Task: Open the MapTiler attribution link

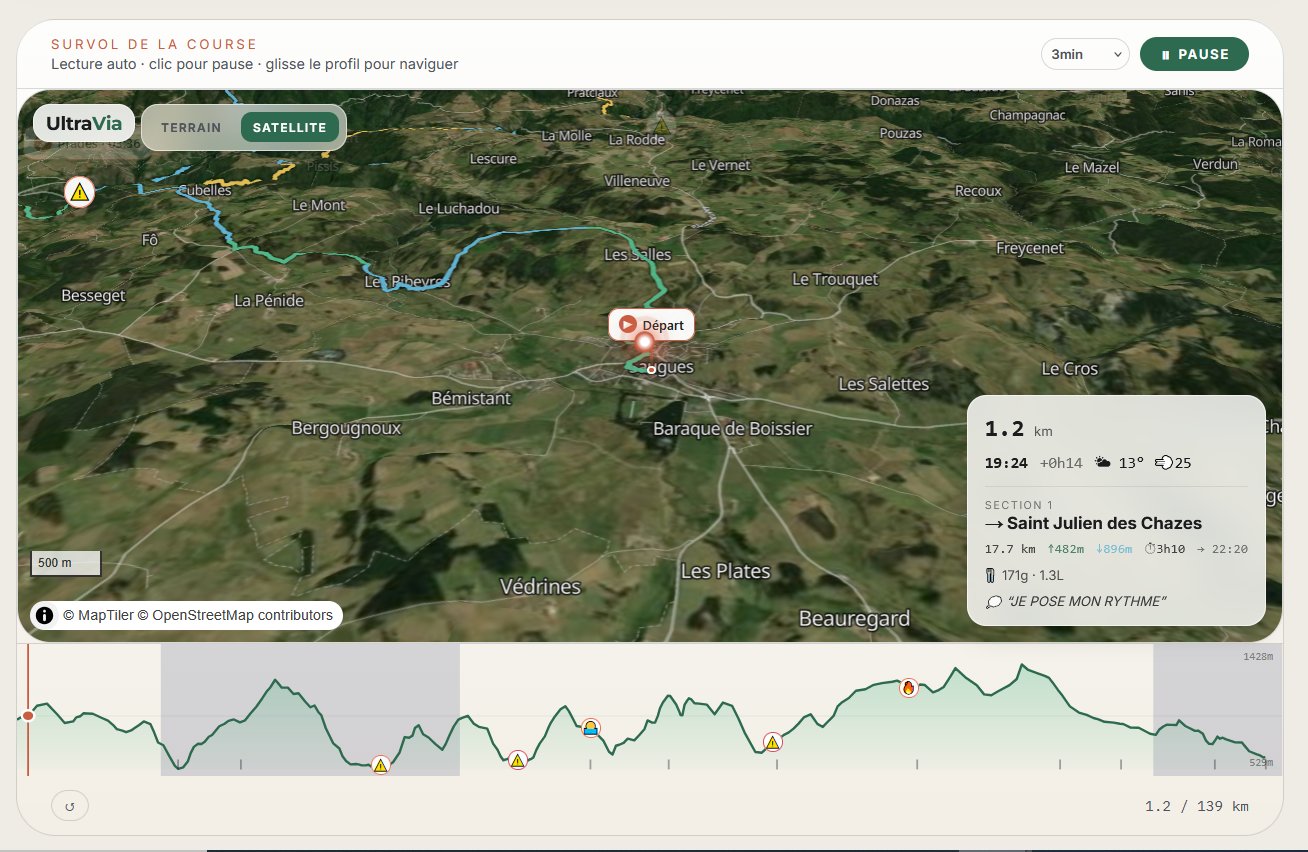Action: coord(97,615)
